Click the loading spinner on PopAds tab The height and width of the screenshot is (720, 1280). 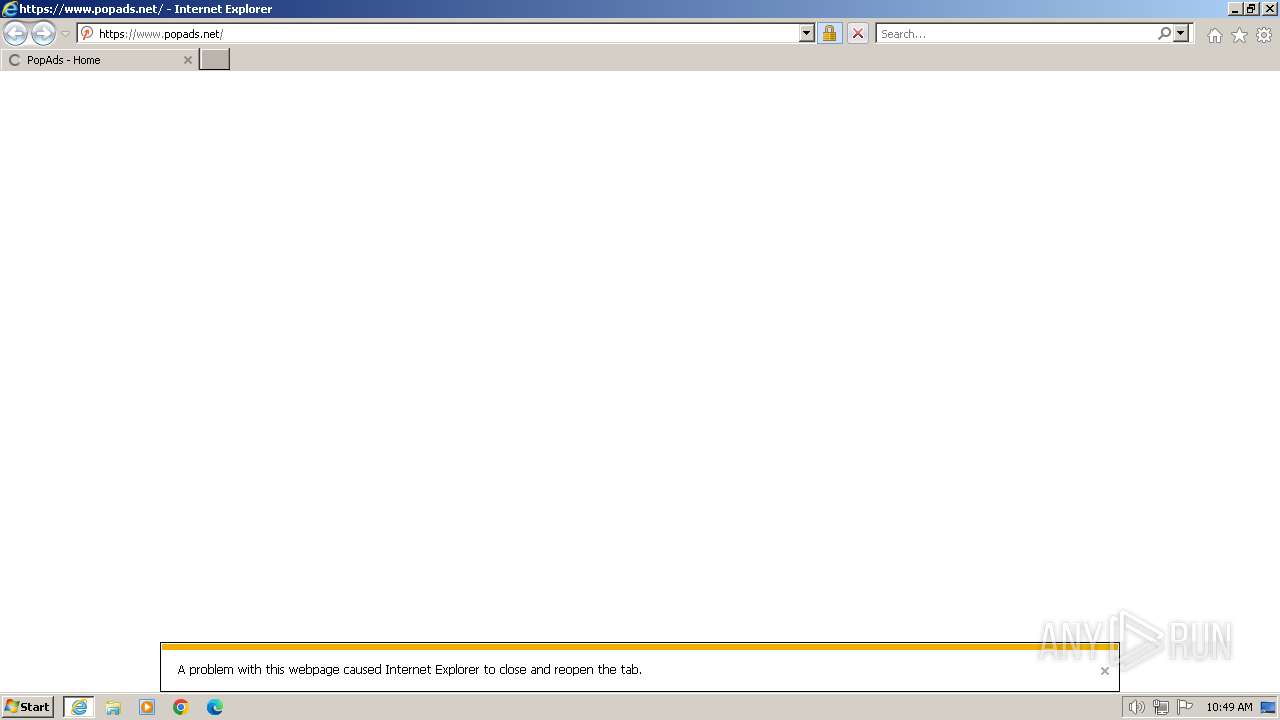coord(14,60)
